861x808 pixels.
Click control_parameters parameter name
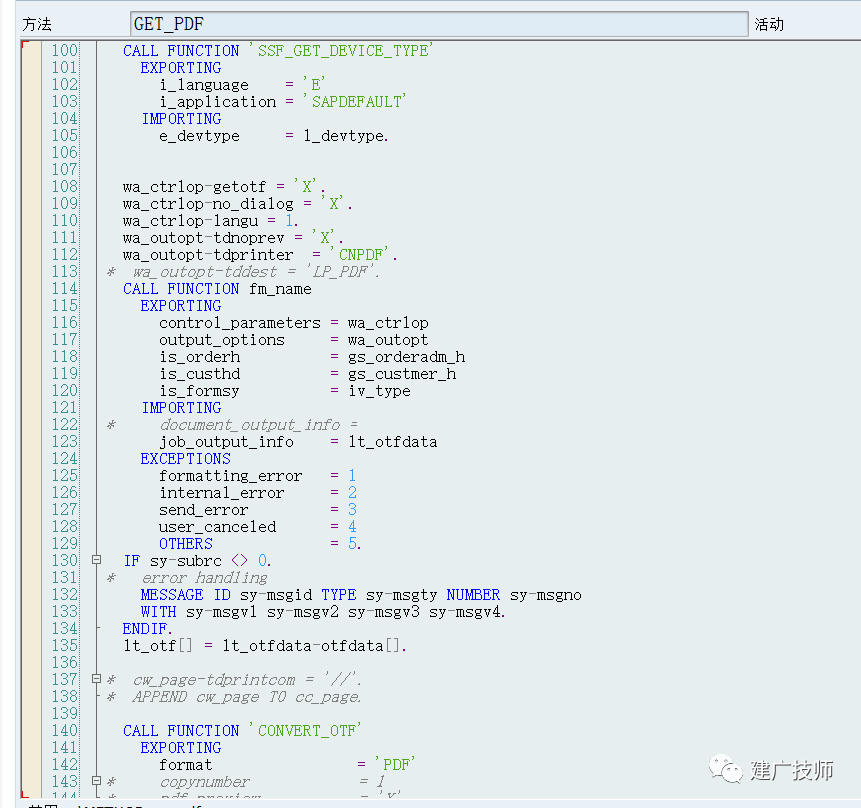tap(240, 323)
